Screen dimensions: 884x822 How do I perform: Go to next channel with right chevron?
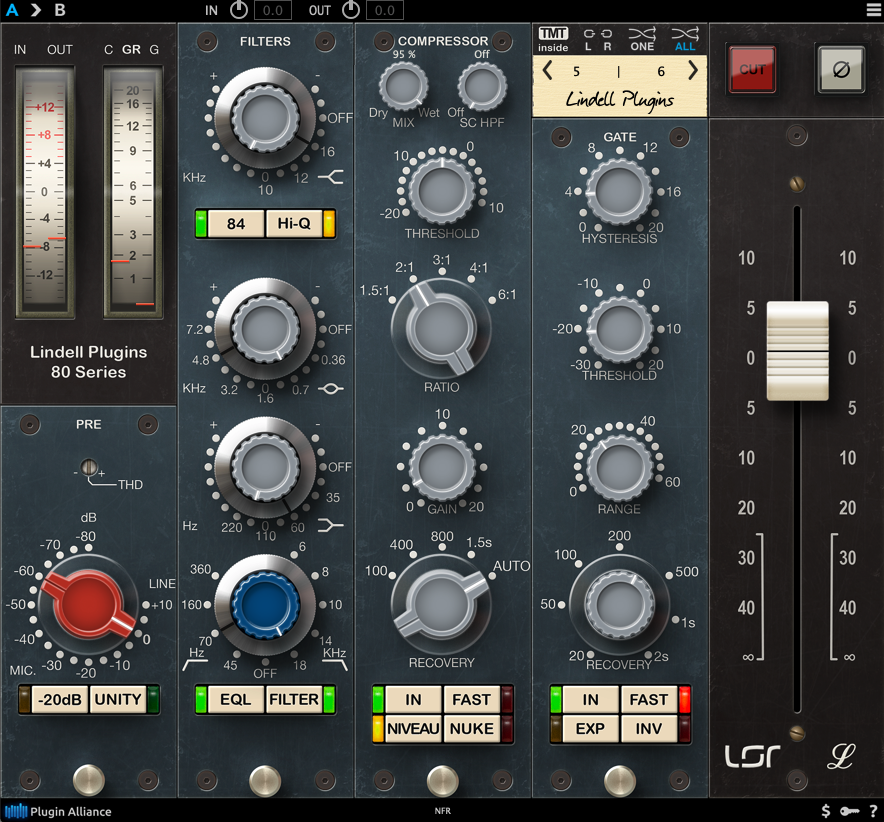point(693,71)
